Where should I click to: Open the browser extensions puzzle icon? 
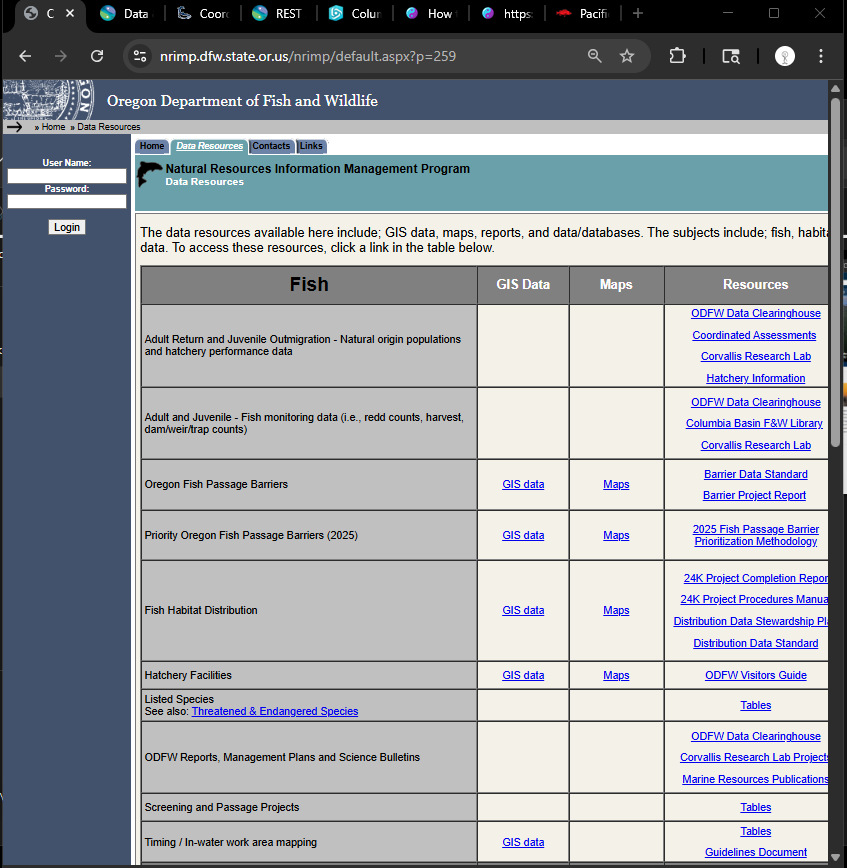click(677, 56)
